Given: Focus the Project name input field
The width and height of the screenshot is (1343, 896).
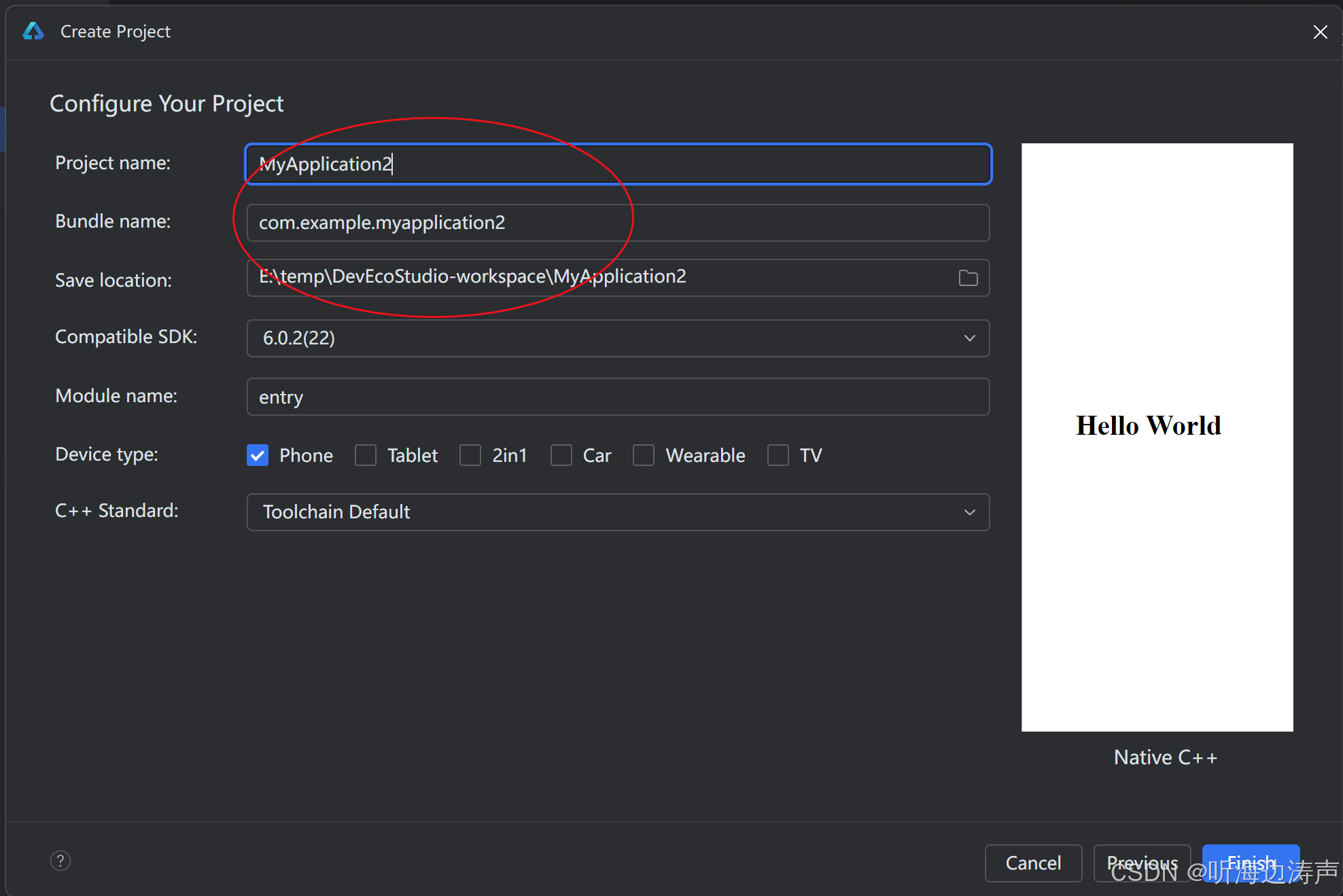Looking at the screenshot, I should pos(618,164).
